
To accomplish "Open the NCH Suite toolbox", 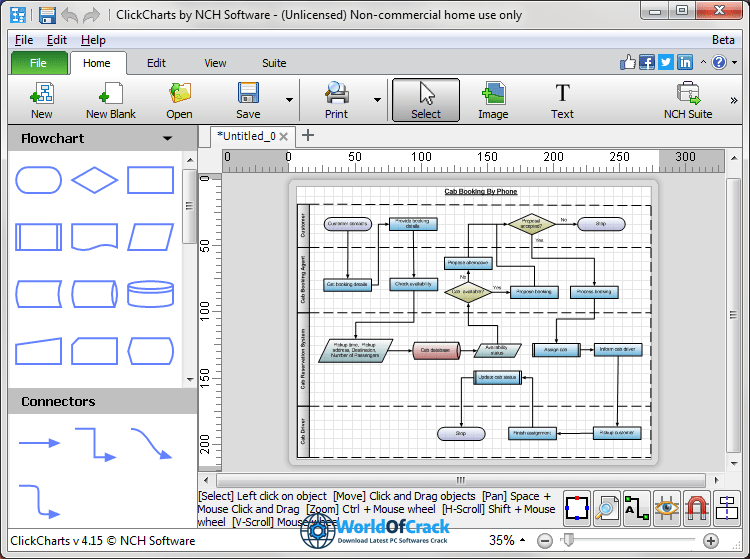I will click(x=688, y=100).
